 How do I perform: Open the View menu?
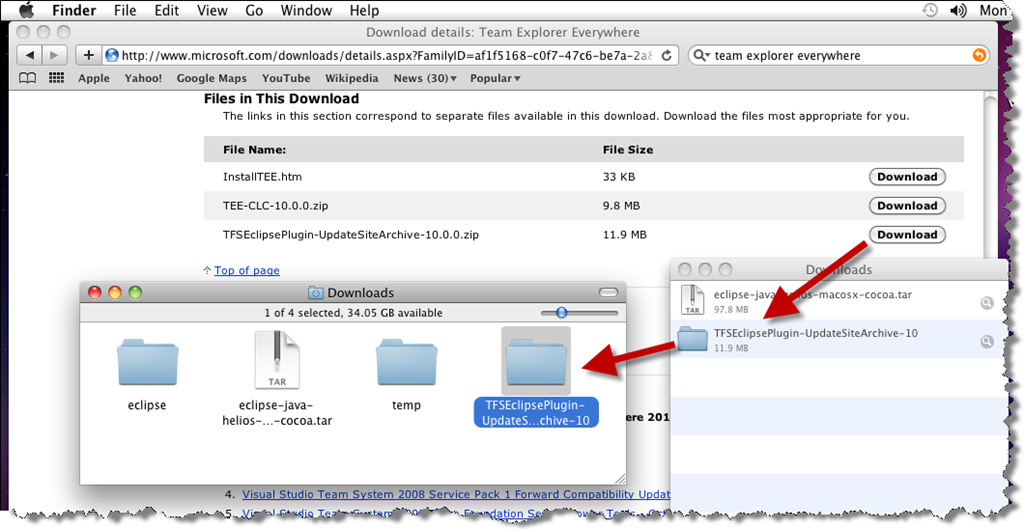pyautogui.click(x=212, y=10)
